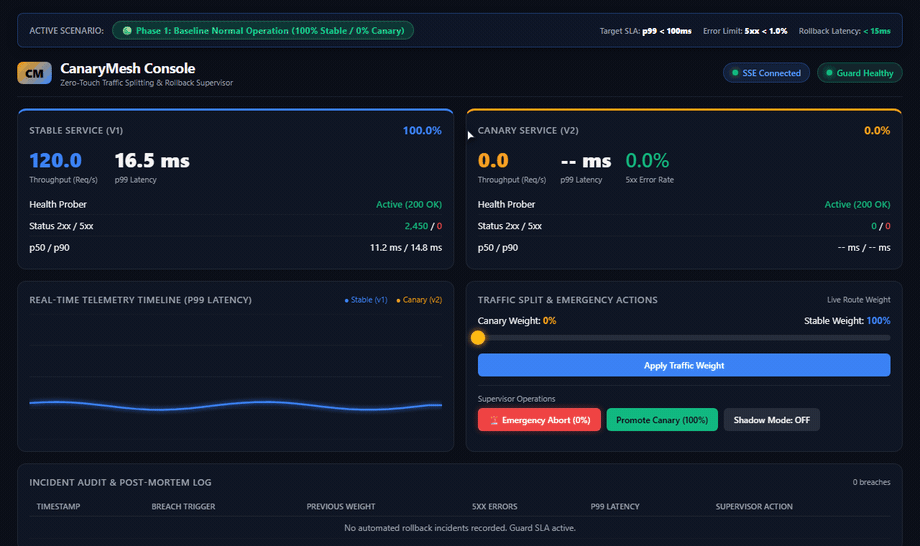920x546 pixels.
Task: Click the stable p99 latency timeline line
Action: pyautogui.click(x=236, y=405)
